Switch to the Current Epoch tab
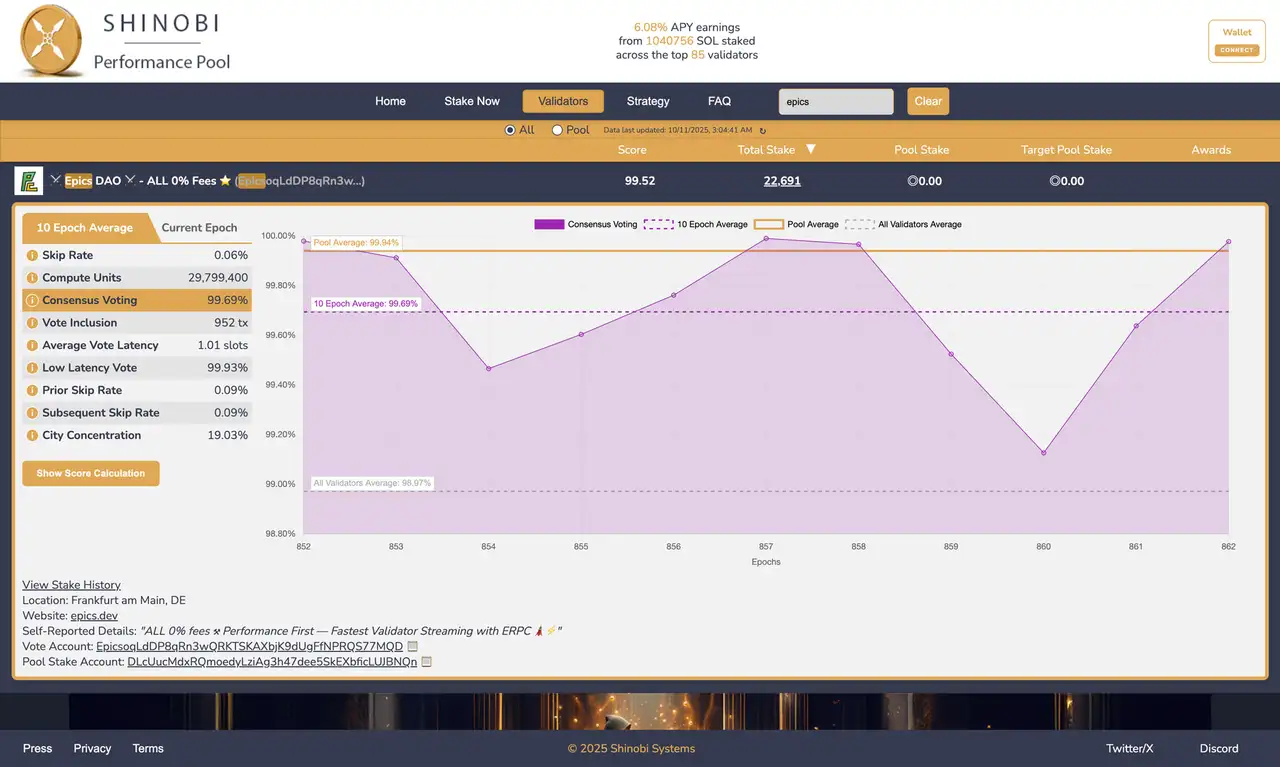Image resolution: width=1280 pixels, height=767 pixels. pyautogui.click(x=199, y=227)
